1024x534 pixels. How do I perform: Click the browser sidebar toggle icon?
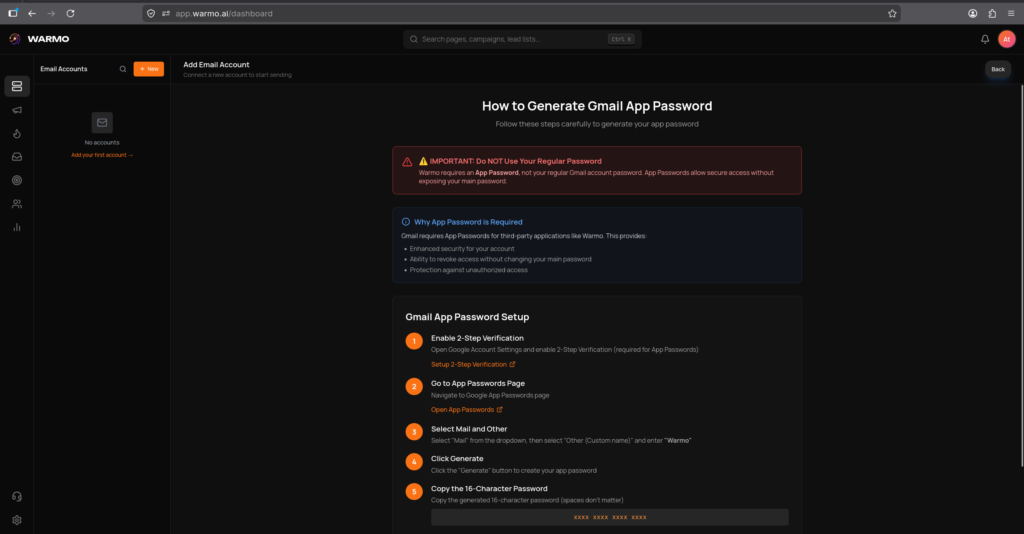[12, 13]
